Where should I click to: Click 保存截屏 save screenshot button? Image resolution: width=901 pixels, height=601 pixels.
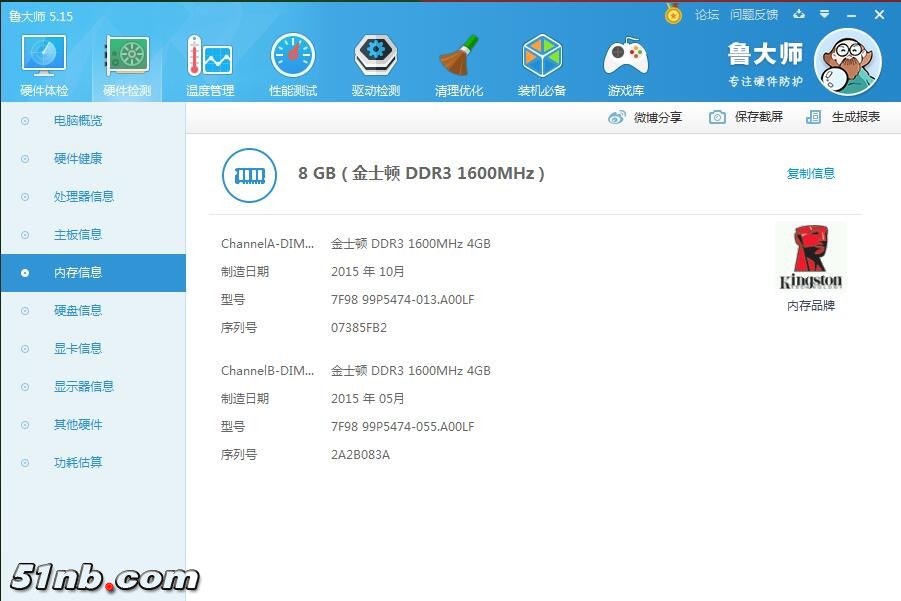(746, 117)
